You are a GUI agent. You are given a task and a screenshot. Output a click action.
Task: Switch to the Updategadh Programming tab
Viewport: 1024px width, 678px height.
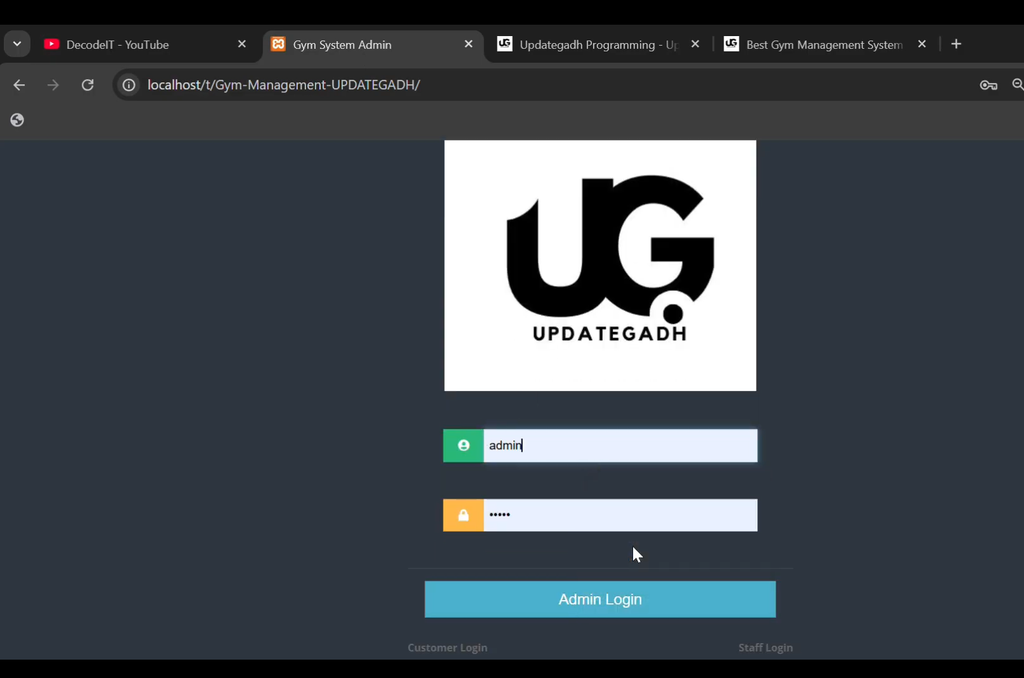coord(598,44)
